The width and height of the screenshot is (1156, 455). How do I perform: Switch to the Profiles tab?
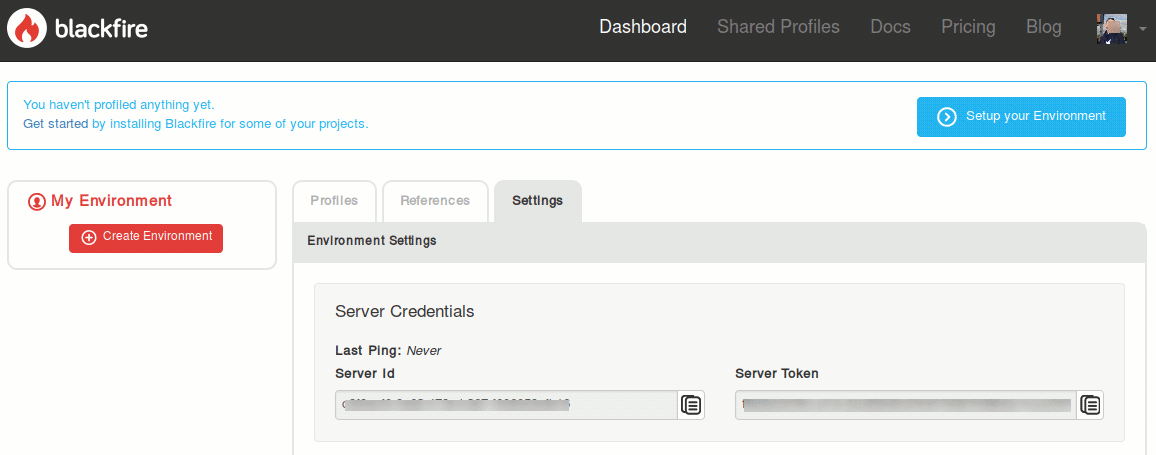coord(335,201)
